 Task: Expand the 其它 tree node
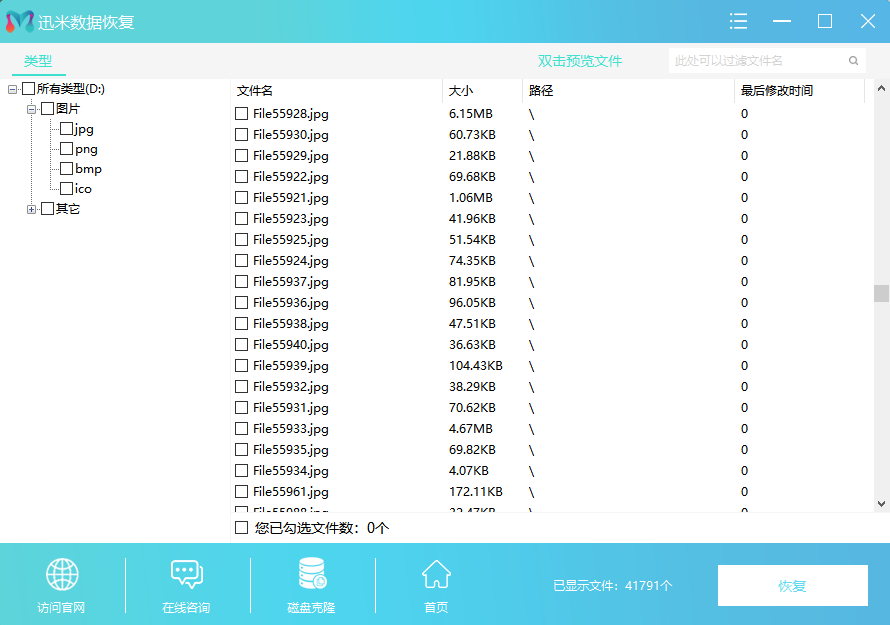pyautogui.click(x=32, y=209)
